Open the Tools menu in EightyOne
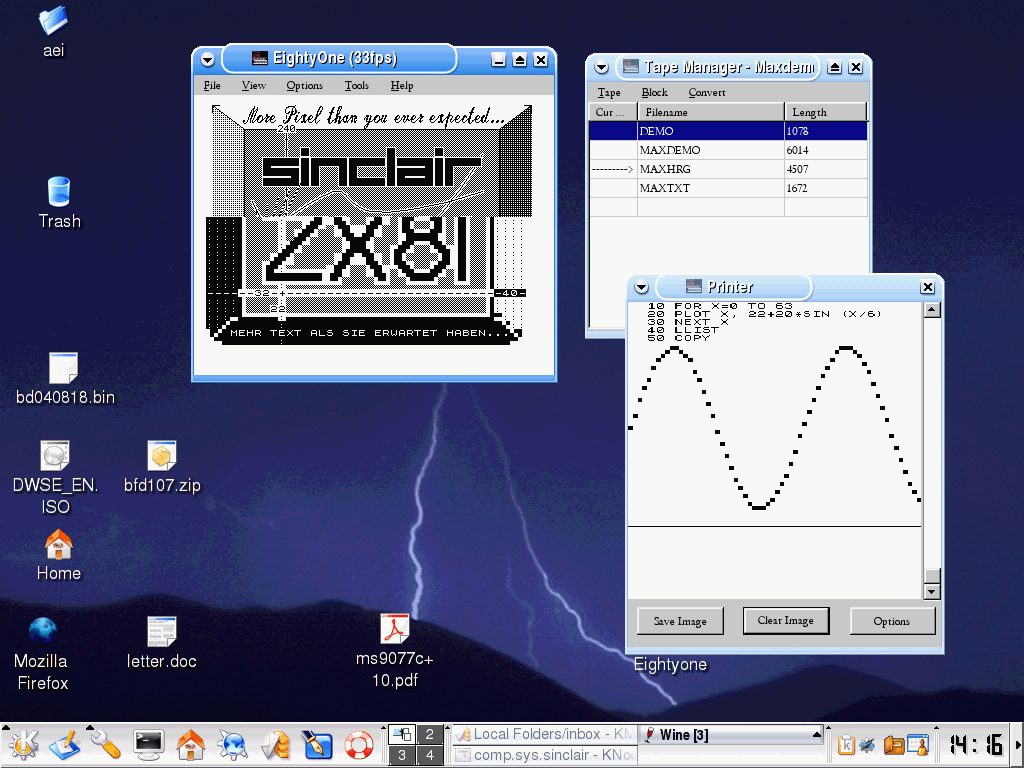 tap(357, 86)
